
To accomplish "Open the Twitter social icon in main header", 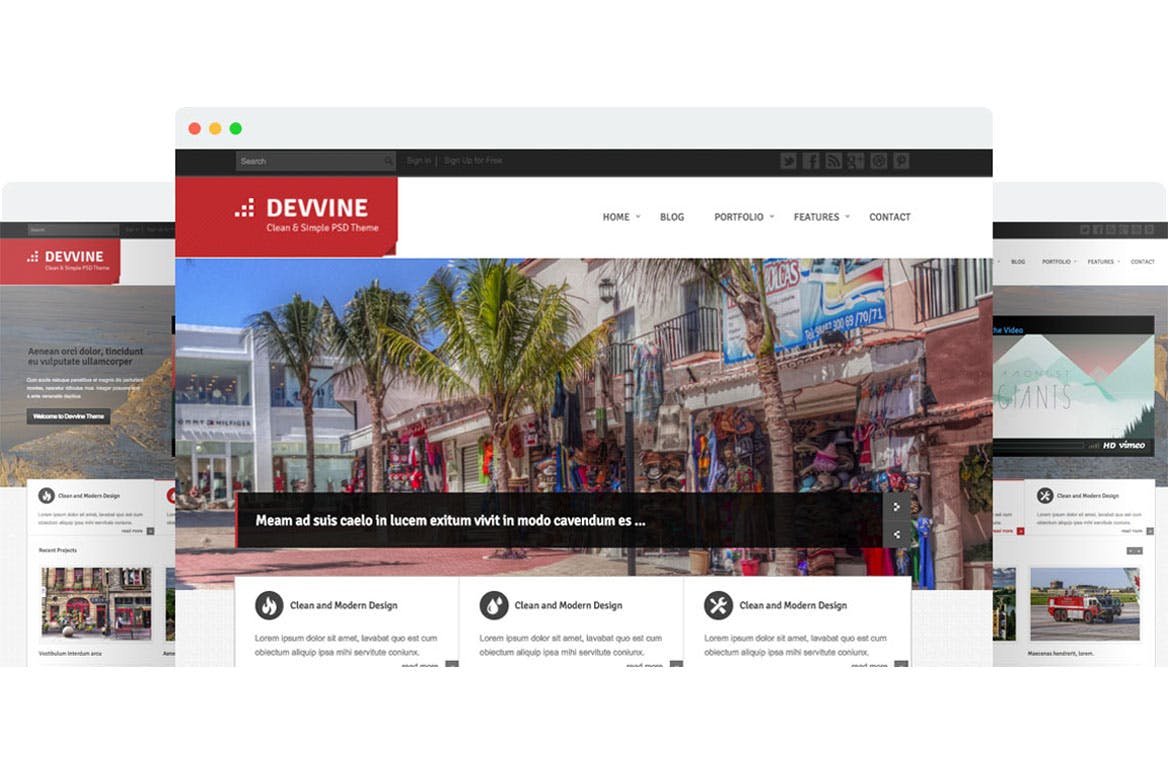I will [x=789, y=161].
